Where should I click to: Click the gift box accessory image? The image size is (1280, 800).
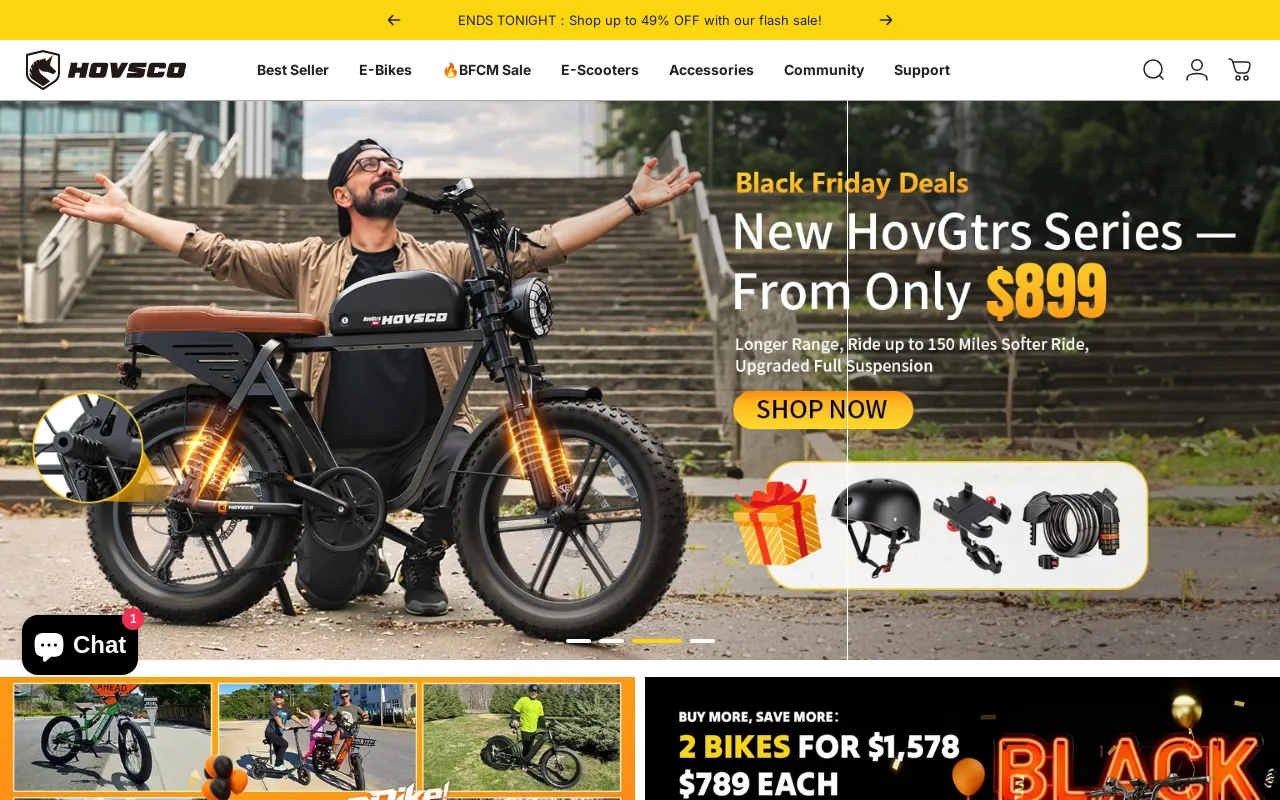coord(778,522)
